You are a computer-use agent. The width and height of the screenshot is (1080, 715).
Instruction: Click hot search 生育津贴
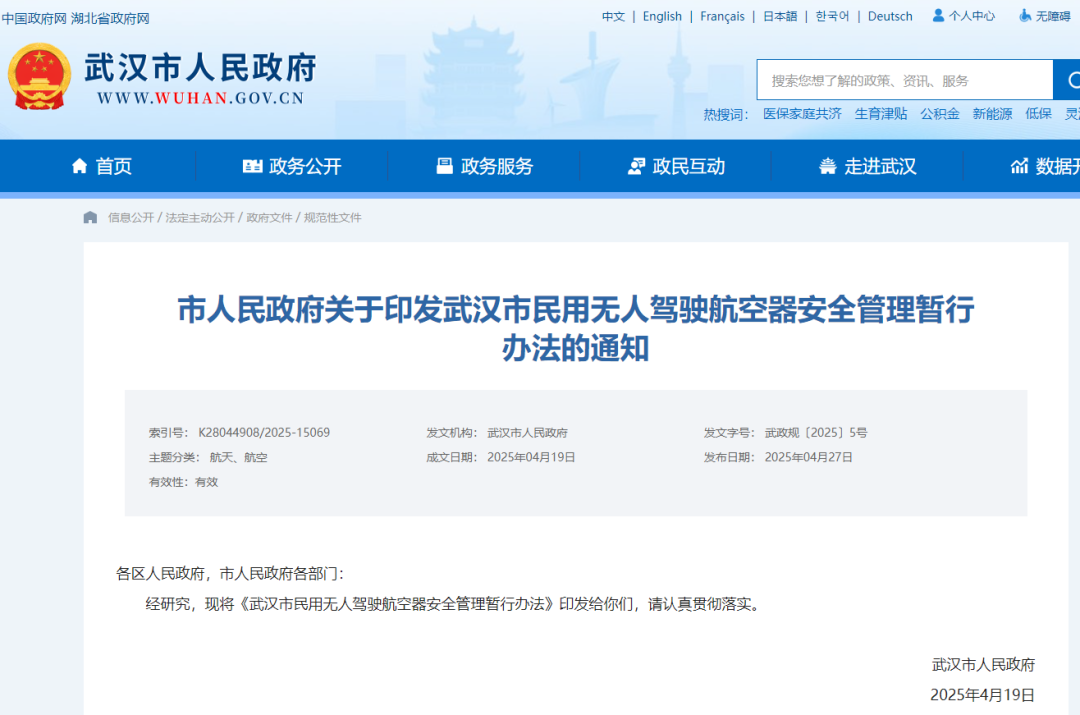(x=881, y=114)
